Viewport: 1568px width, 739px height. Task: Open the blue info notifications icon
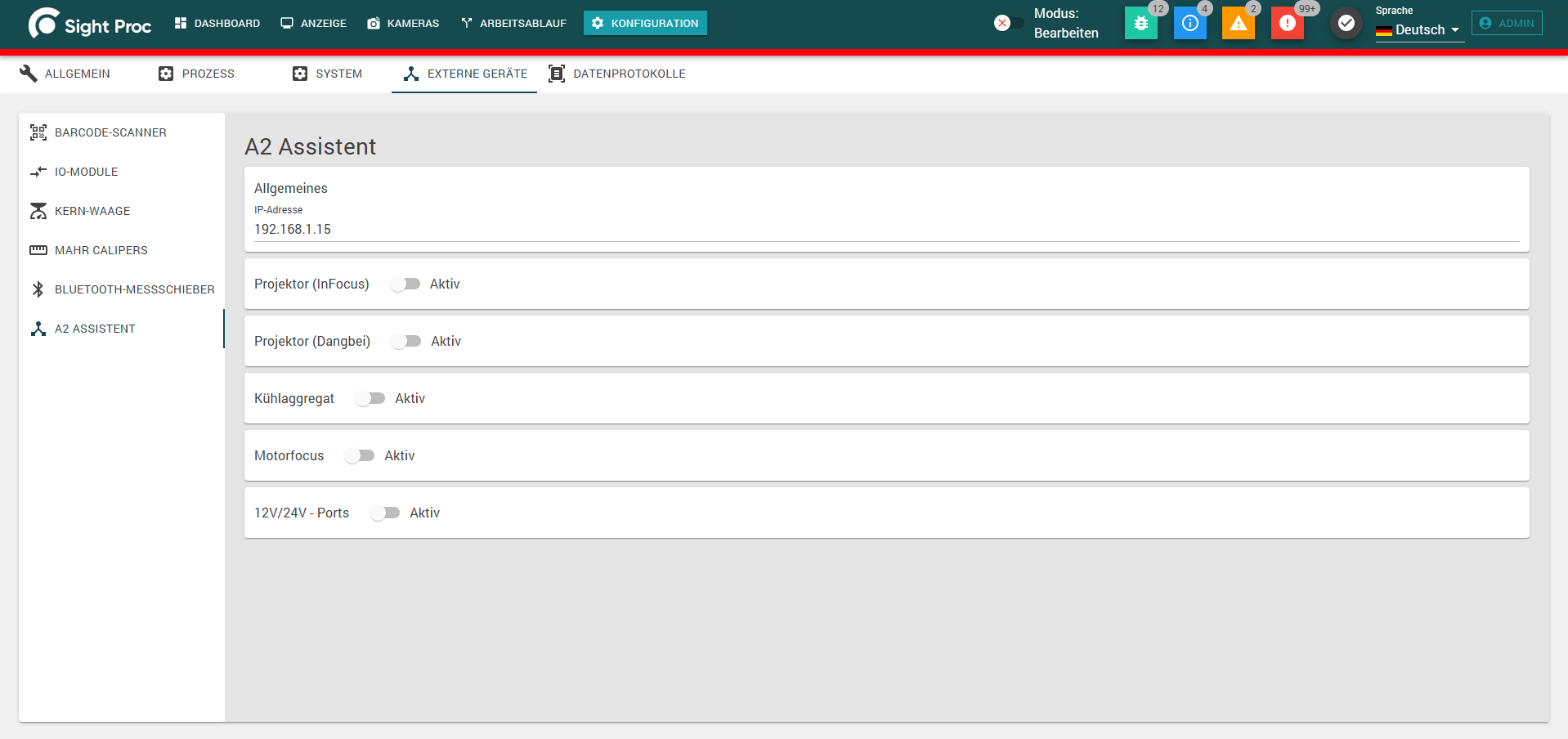point(1190,23)
